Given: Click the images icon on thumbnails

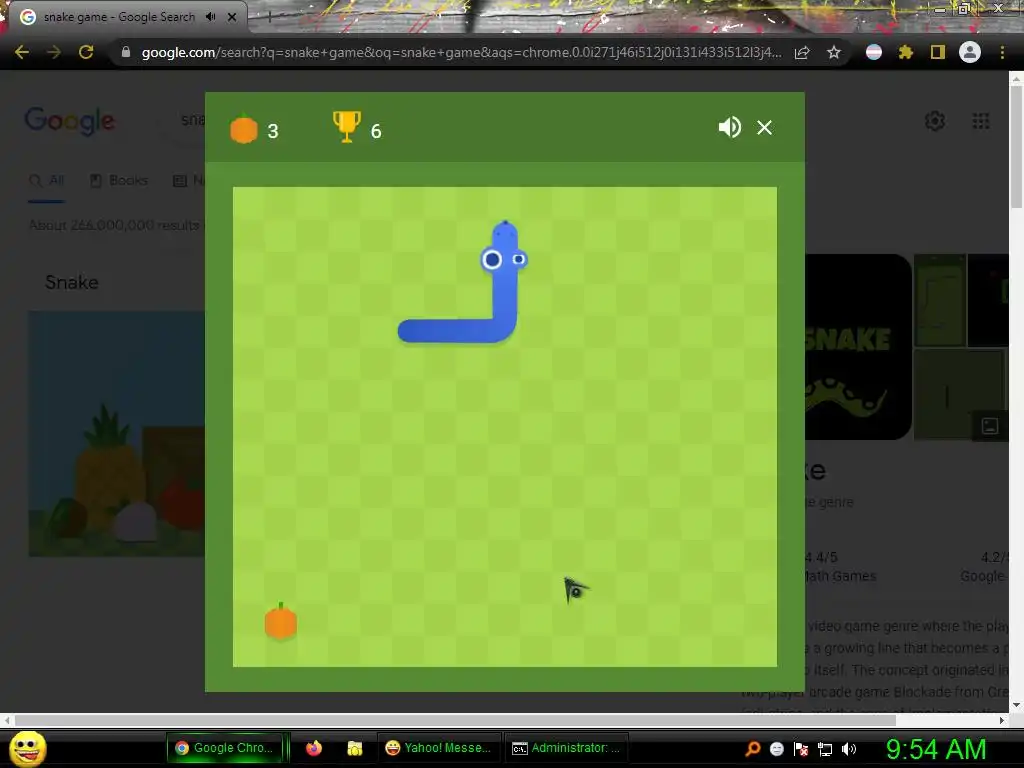Looking at the screenshot, I should 990,426.
